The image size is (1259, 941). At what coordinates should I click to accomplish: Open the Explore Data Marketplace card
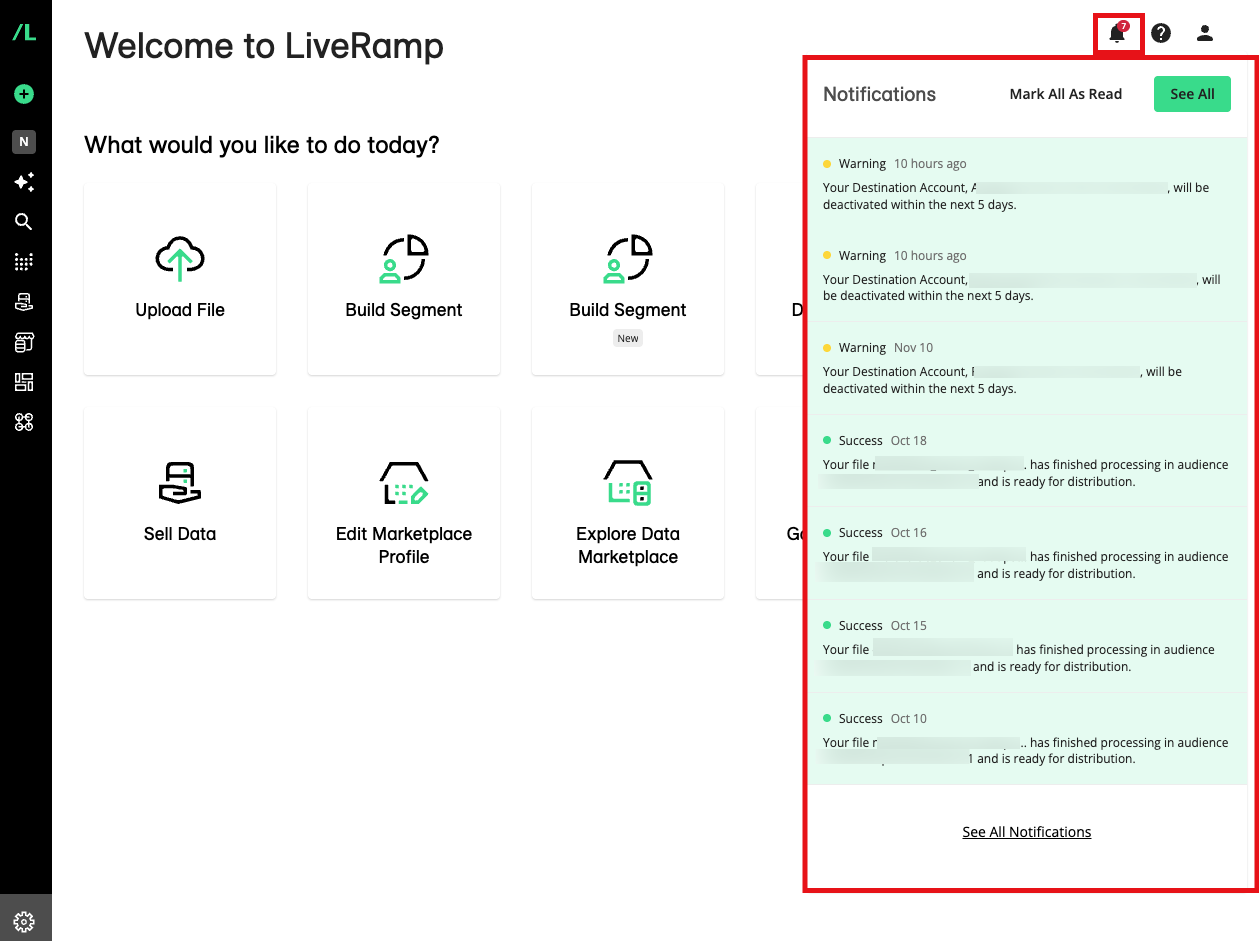pyautogui.click(x=628, y=502)
